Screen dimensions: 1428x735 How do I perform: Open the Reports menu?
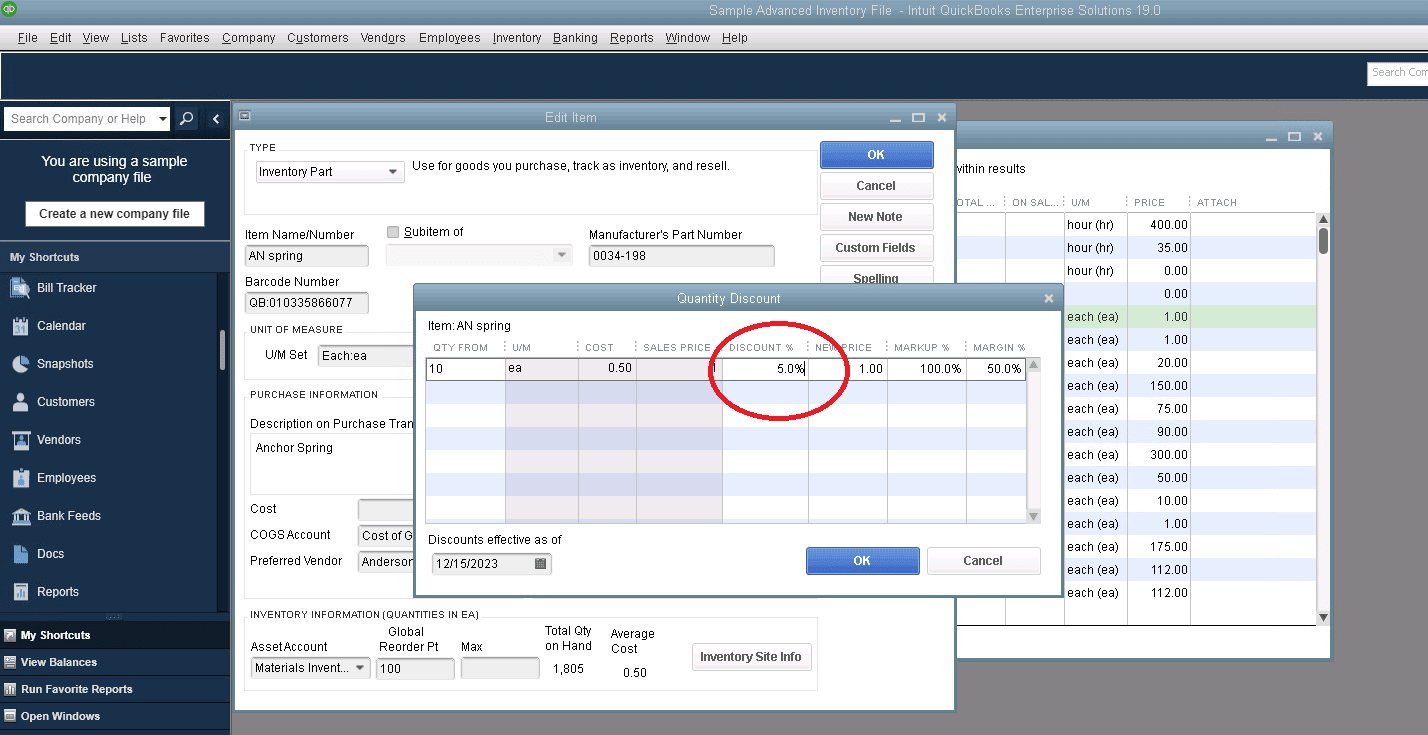(631, 38)
